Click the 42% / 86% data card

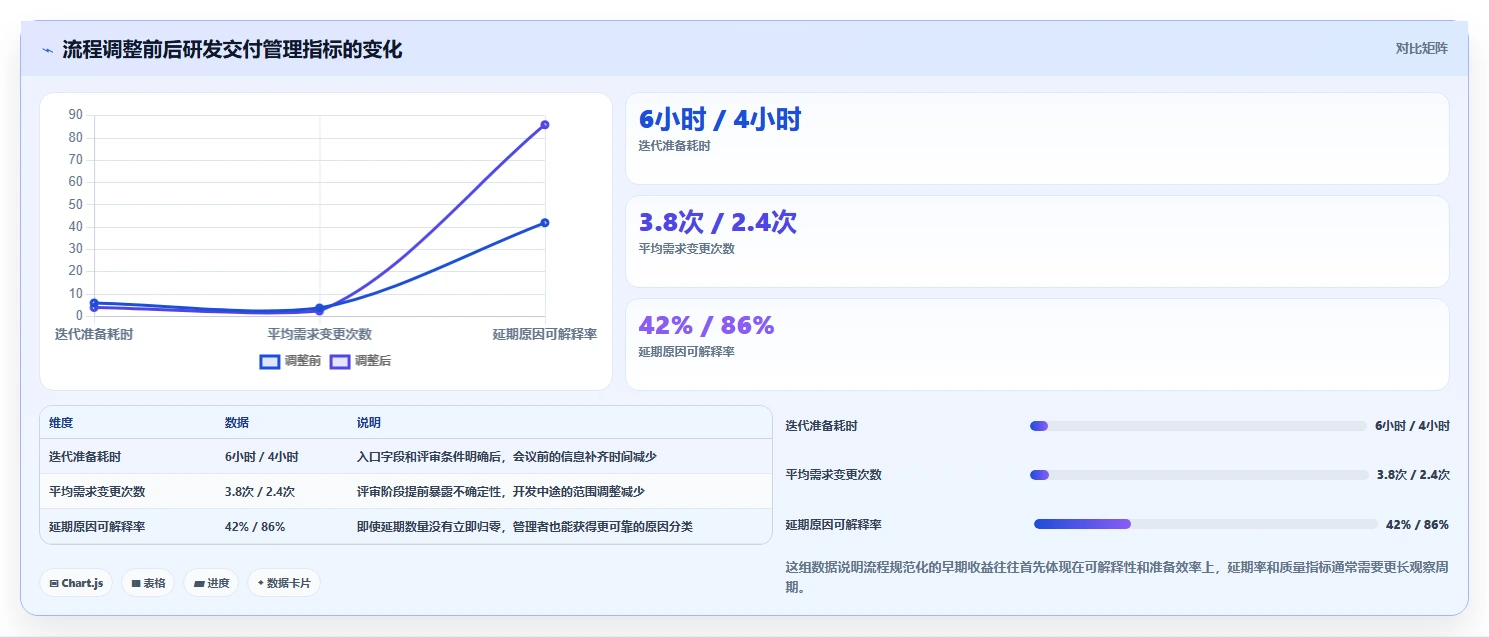[1037, 344]
